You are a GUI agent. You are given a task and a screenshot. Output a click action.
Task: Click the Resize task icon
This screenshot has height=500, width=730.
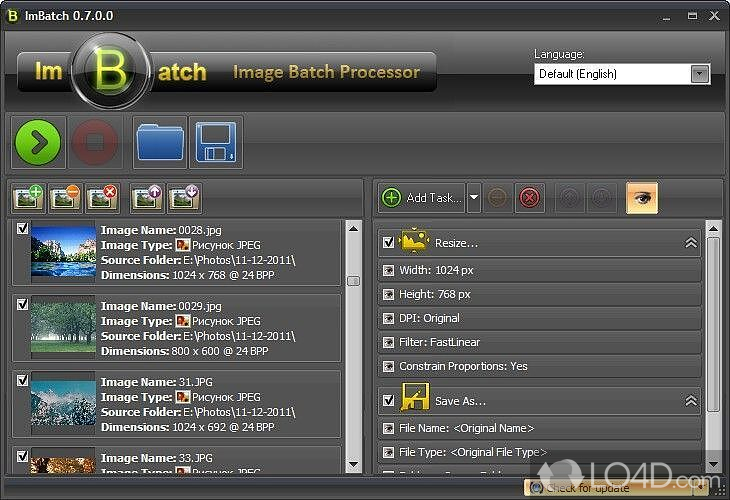(414, 241)
